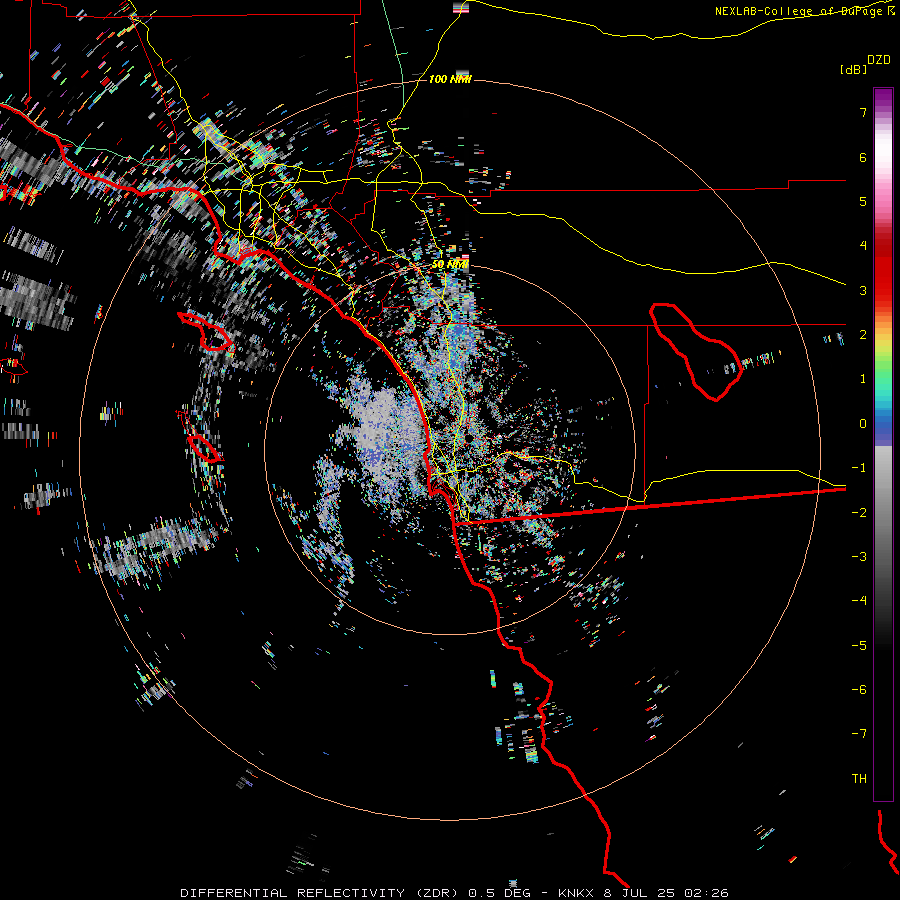The height and width of the screenshot is (900, 900).
Task: Click the ZDR color scale bar
Action: tap(883, 444)
